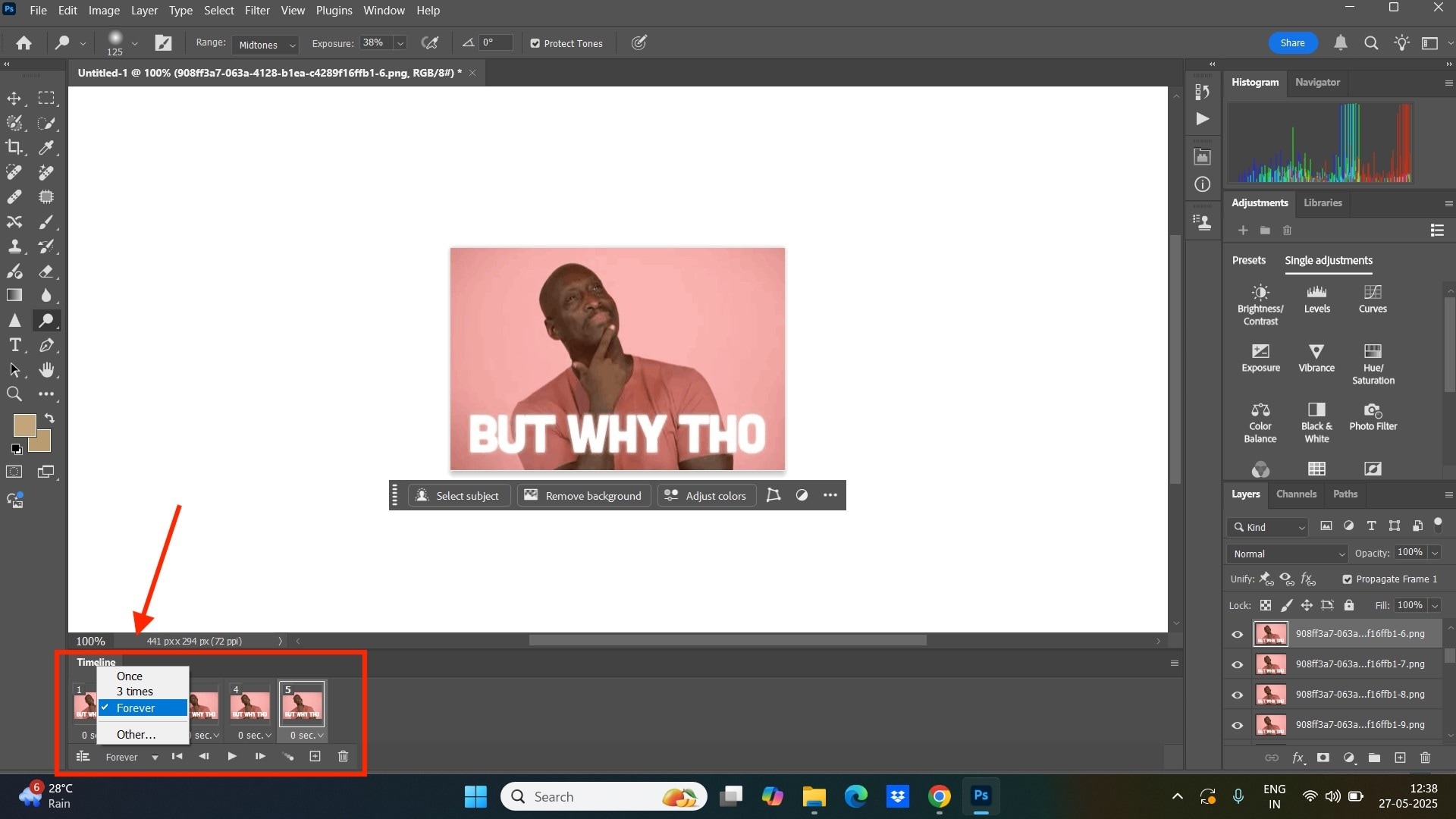
Task: Click the Share button
Action: point(1292,43)
